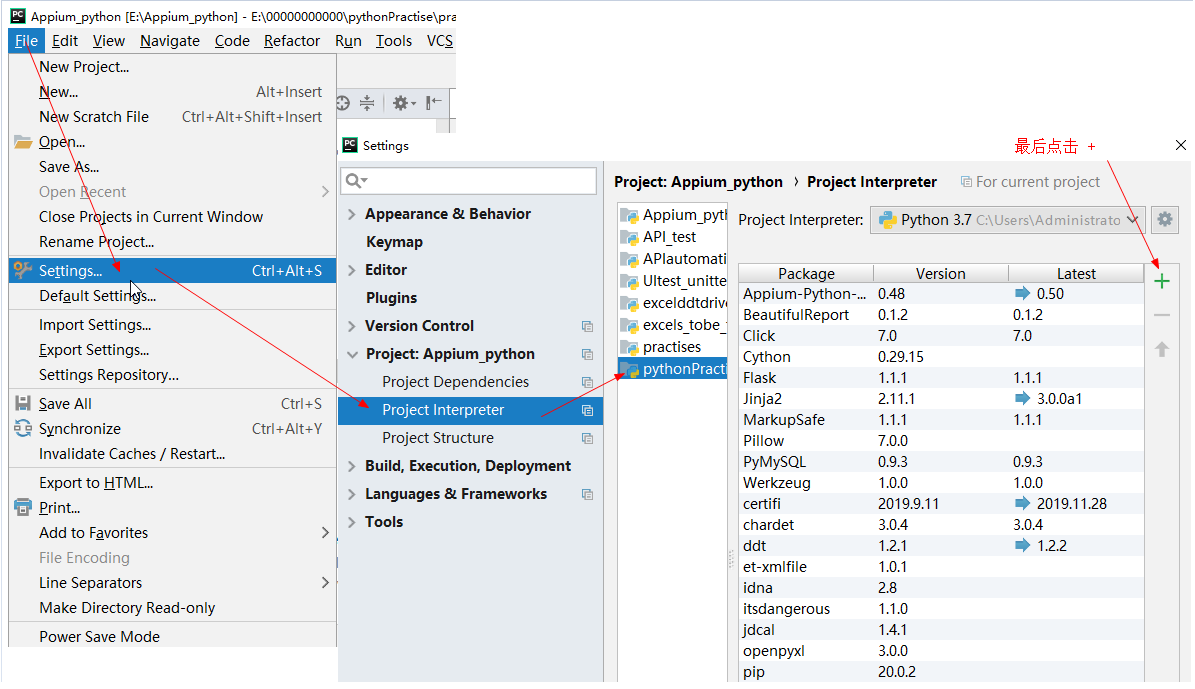The image size is (1195, 689).
Task: Click the copy icon beside Languages & Frameworks
Action: 587,495
